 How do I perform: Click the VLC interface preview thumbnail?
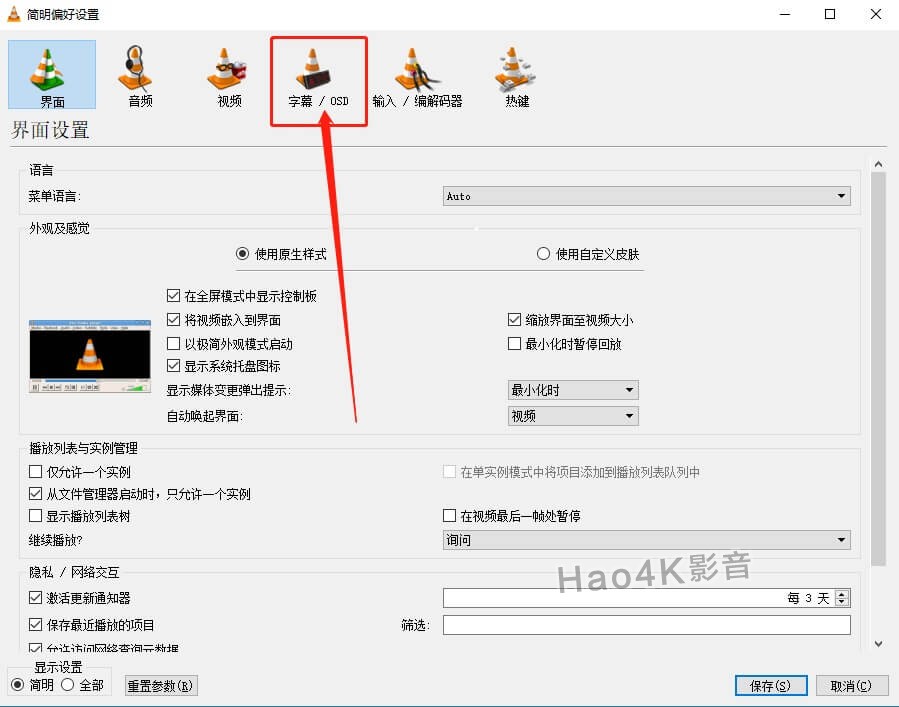click(x=90, y=357)
